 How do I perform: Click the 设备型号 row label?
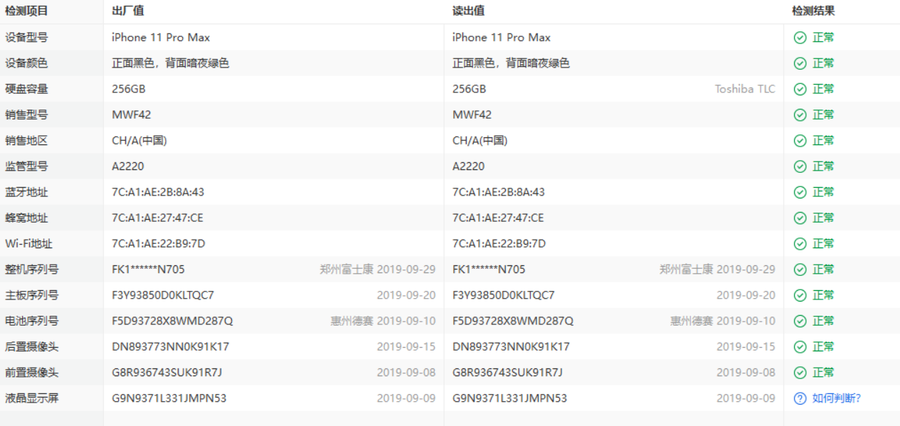click(x=26, y=38)
